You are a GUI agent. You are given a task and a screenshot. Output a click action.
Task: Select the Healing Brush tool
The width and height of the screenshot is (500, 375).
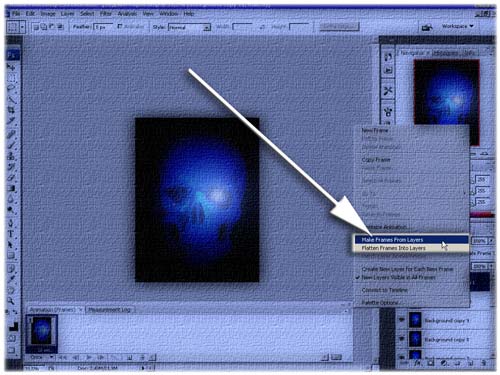[11, 134]
